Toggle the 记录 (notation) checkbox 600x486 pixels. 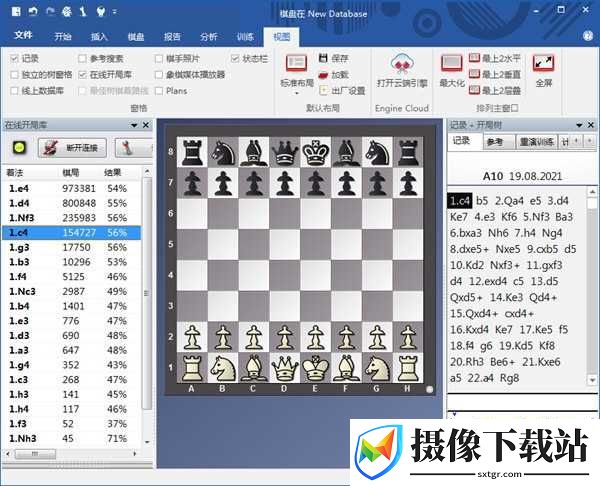pyautogui.click(x=15, y=59)
